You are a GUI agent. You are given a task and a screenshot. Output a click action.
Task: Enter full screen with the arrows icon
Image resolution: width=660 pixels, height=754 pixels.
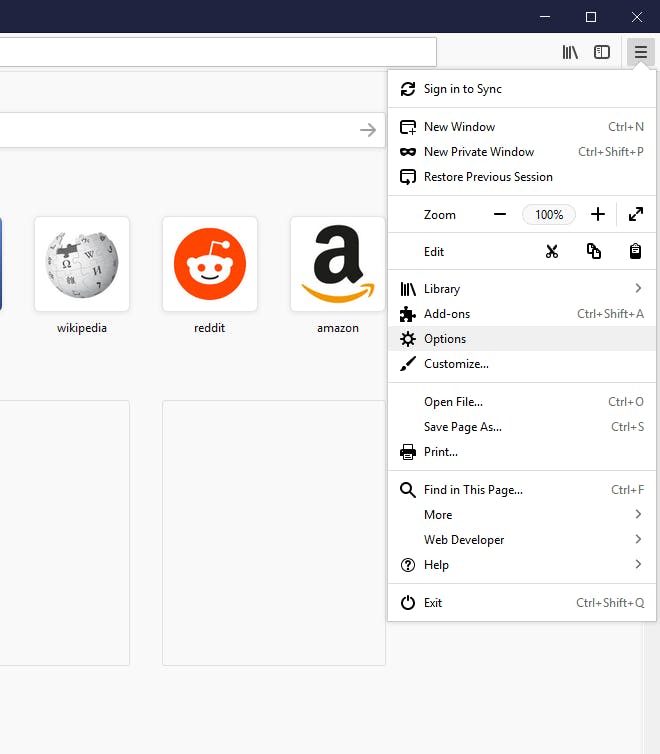click(636, 214)
